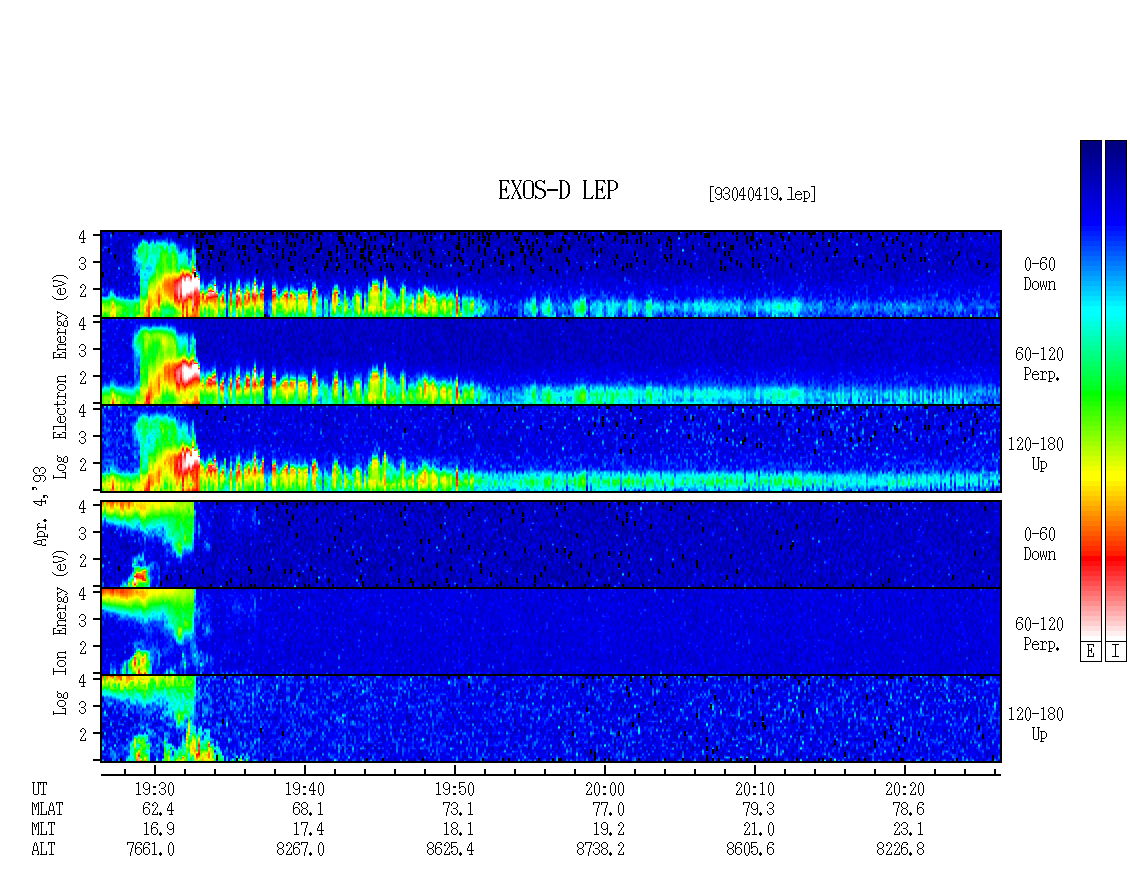Click the 20:20 UT time tick label
Viewport: 1130px width, 875px height.
tap(904, 789)
